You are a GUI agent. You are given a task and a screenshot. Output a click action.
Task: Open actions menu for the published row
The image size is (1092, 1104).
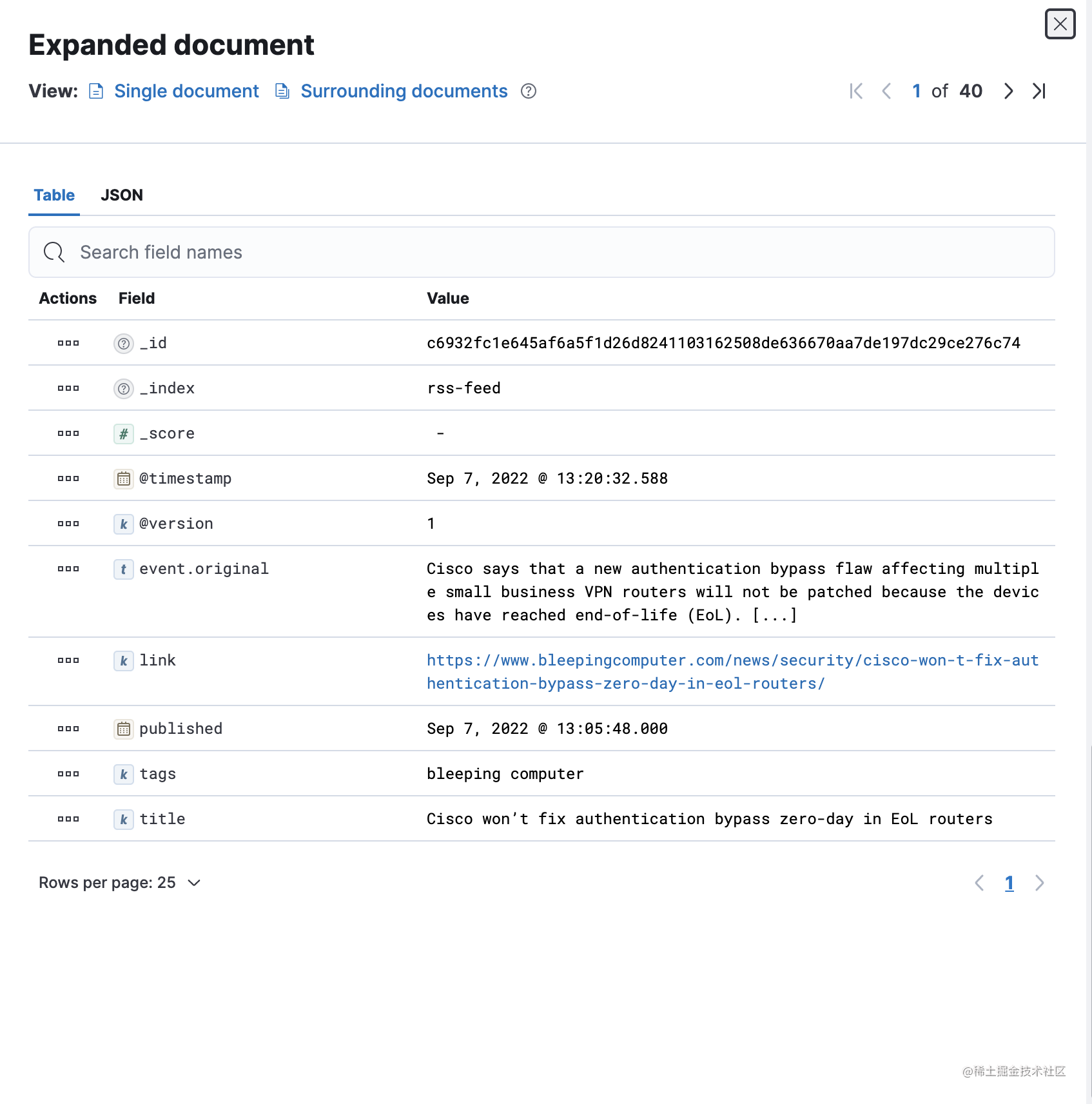pyautogui.click(x=68, y=729)
